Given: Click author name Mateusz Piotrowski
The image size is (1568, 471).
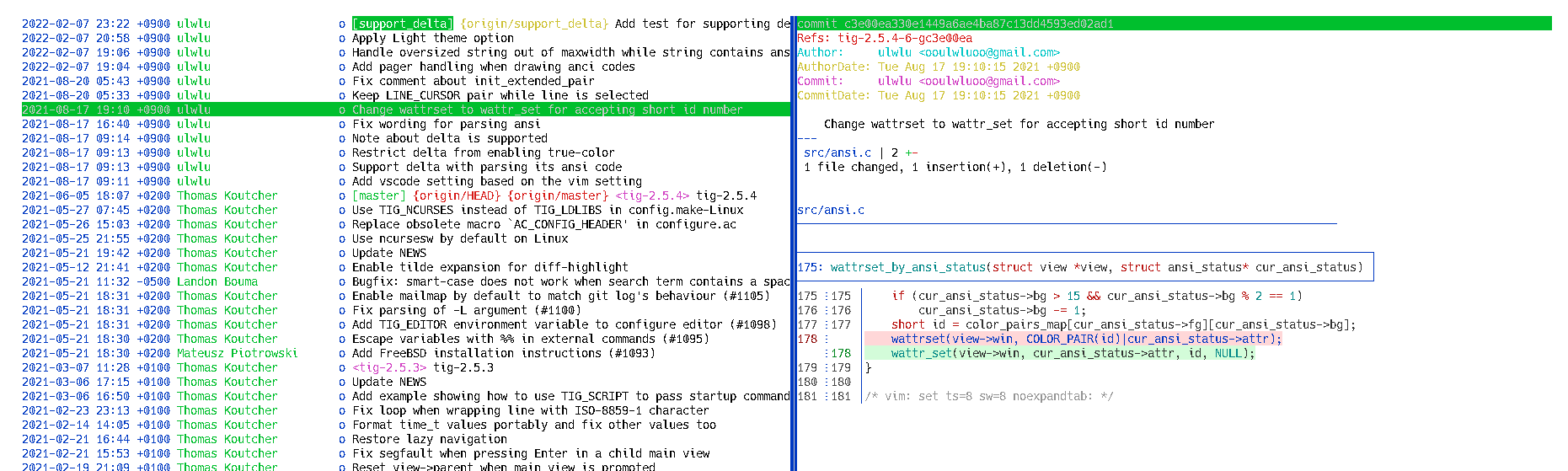Looking at the screenshot, I should coord(238,353).
